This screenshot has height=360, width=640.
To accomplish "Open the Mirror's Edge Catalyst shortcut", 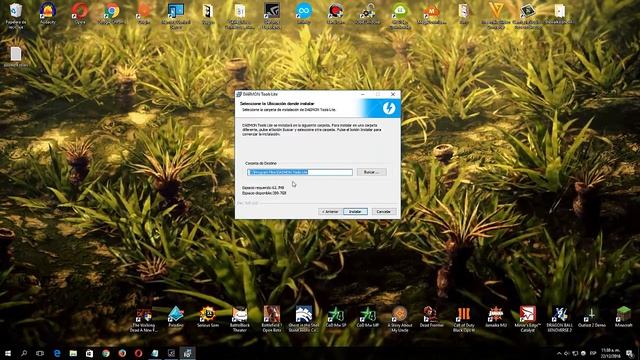I will coord(528,319).
